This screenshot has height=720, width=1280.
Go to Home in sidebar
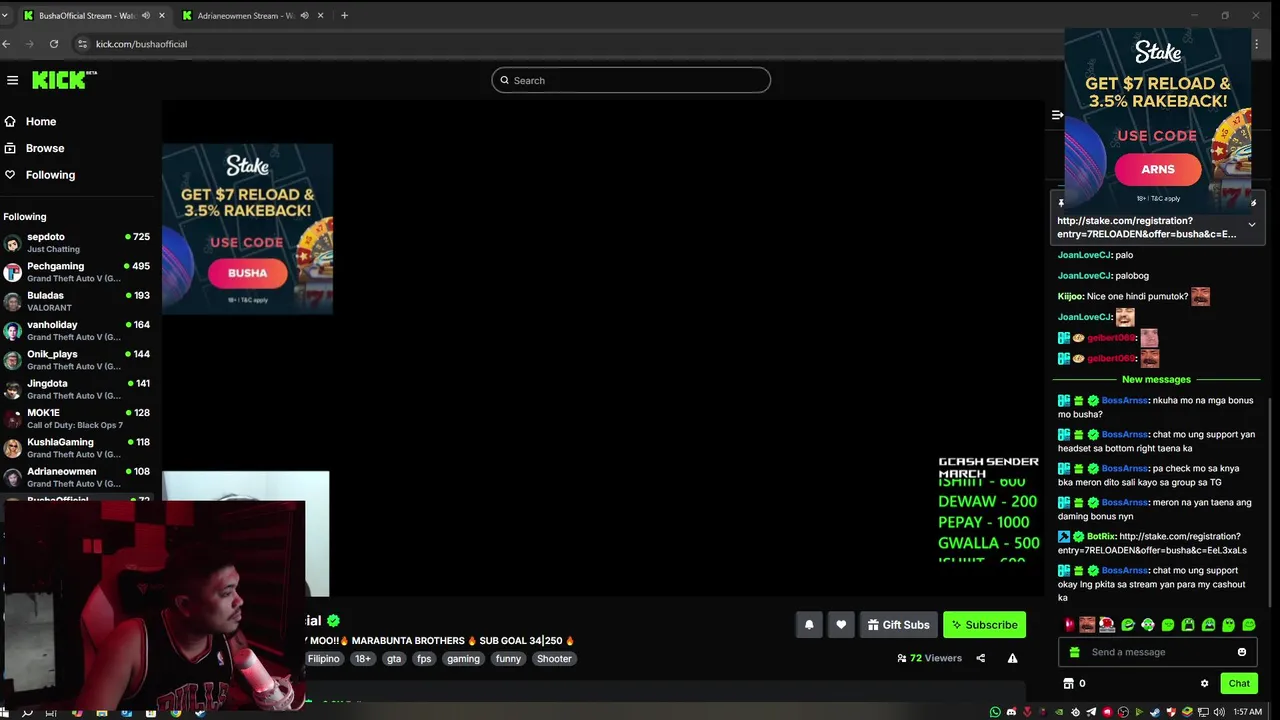pyautogui.click(x=41, y=121)
